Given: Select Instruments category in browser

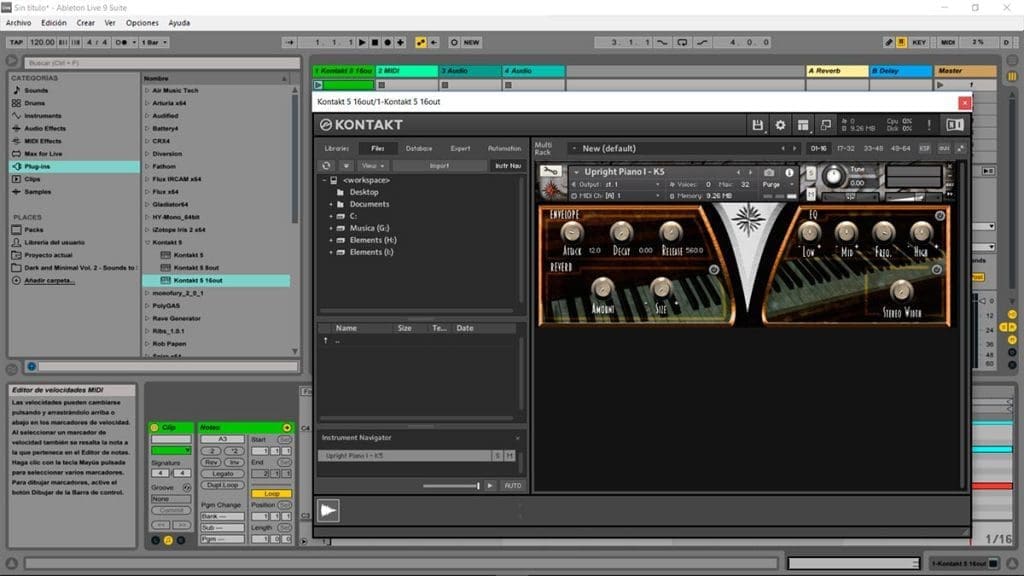Looking at the screenshot, I should point(42,116).
